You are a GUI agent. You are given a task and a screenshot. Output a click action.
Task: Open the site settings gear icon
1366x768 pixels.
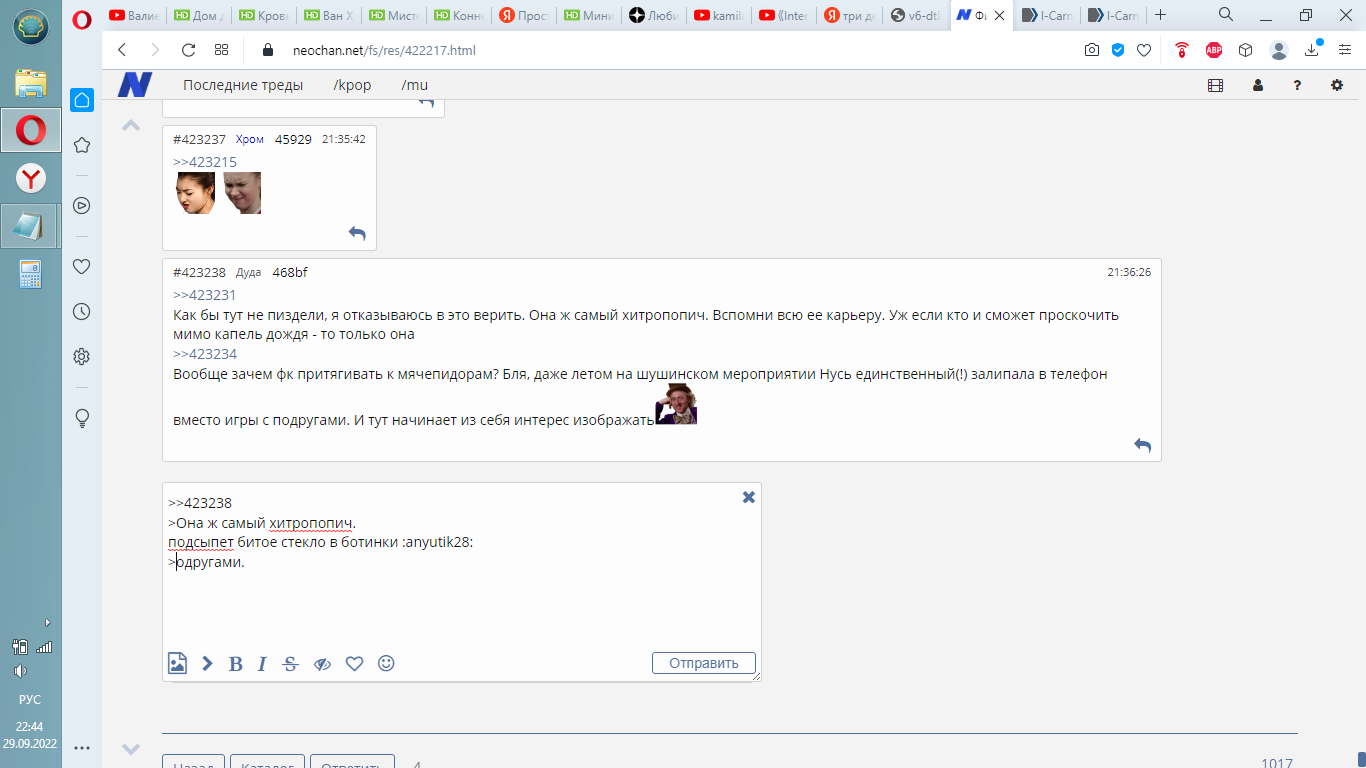tap(1337, 85)
